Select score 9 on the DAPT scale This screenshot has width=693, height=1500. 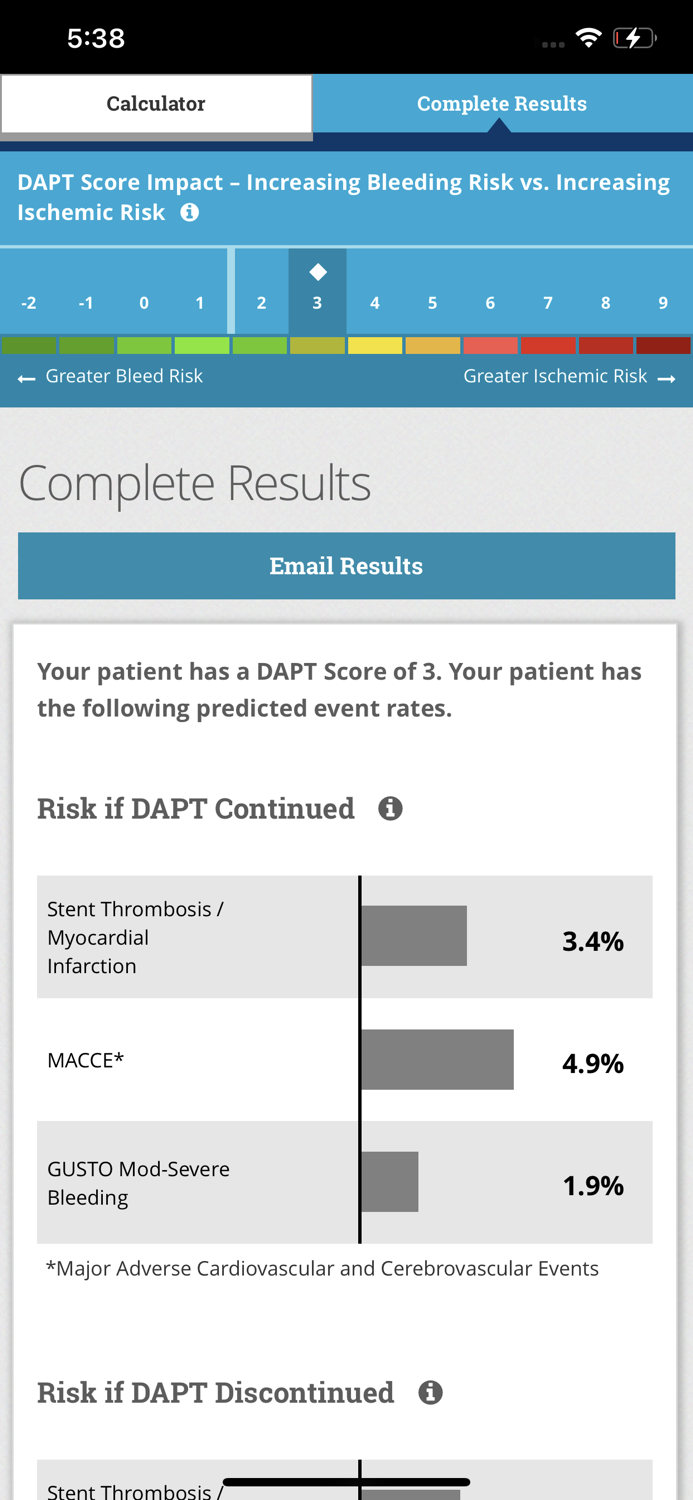(x=662, y=302)
